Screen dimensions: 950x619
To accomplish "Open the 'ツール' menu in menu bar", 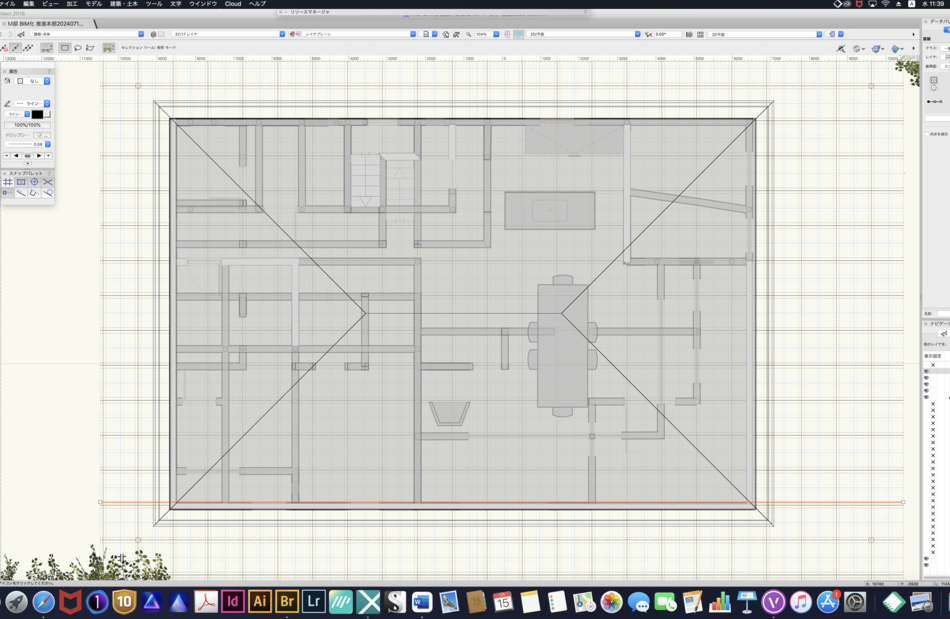I will pos(153,4).
